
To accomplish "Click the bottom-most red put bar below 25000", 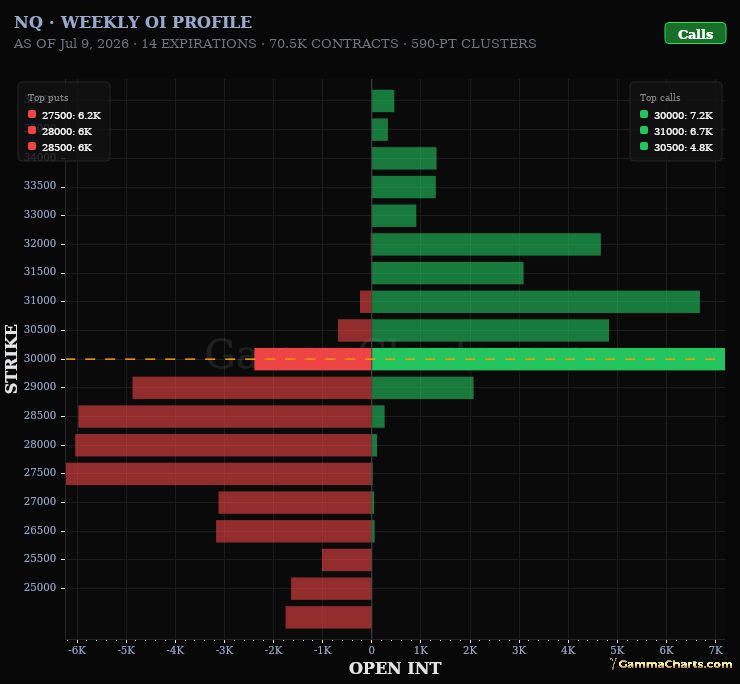I will pos(328,617).
